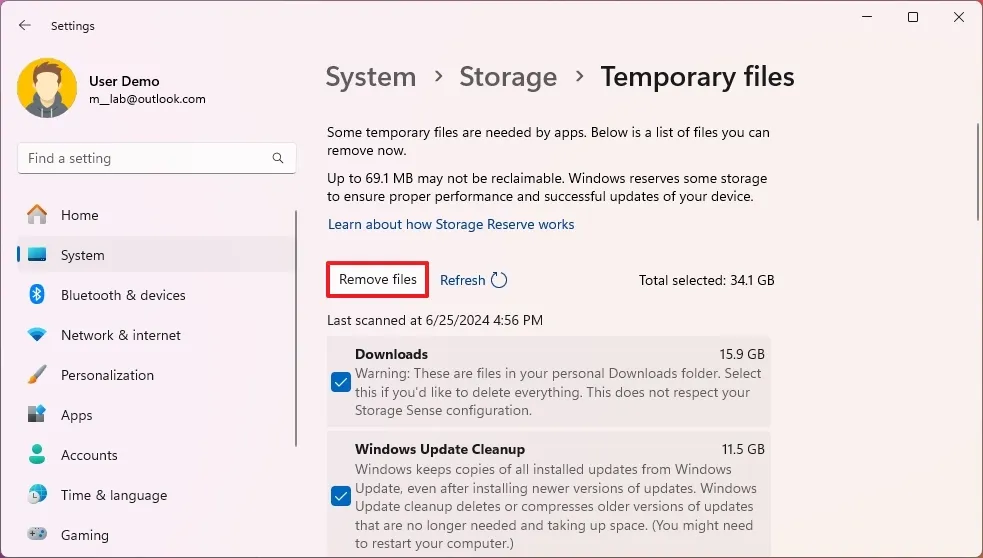Click the back arrow in Settings

[x=24, y=25]
